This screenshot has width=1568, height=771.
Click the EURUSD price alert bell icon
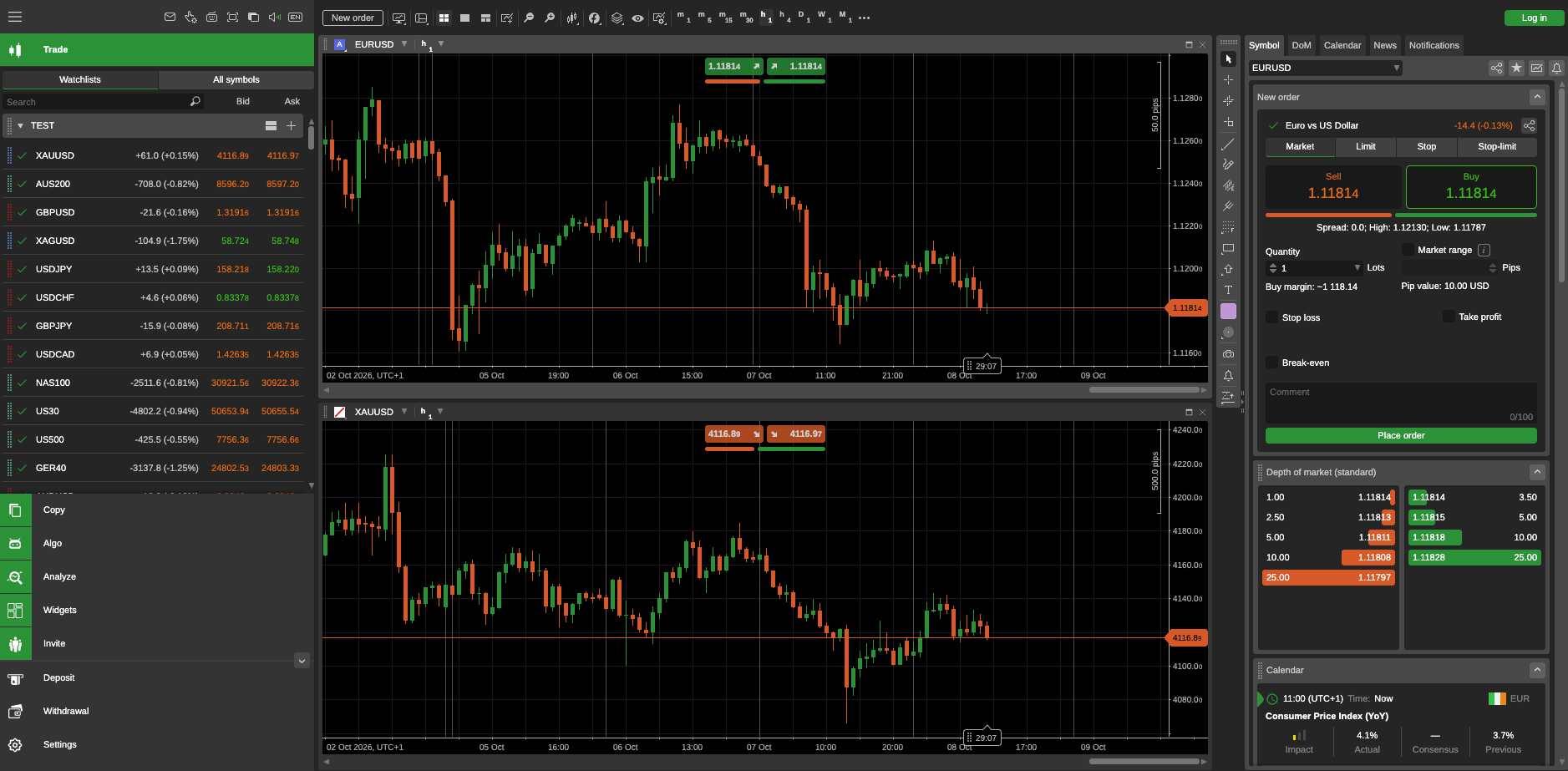[1556, 68]
